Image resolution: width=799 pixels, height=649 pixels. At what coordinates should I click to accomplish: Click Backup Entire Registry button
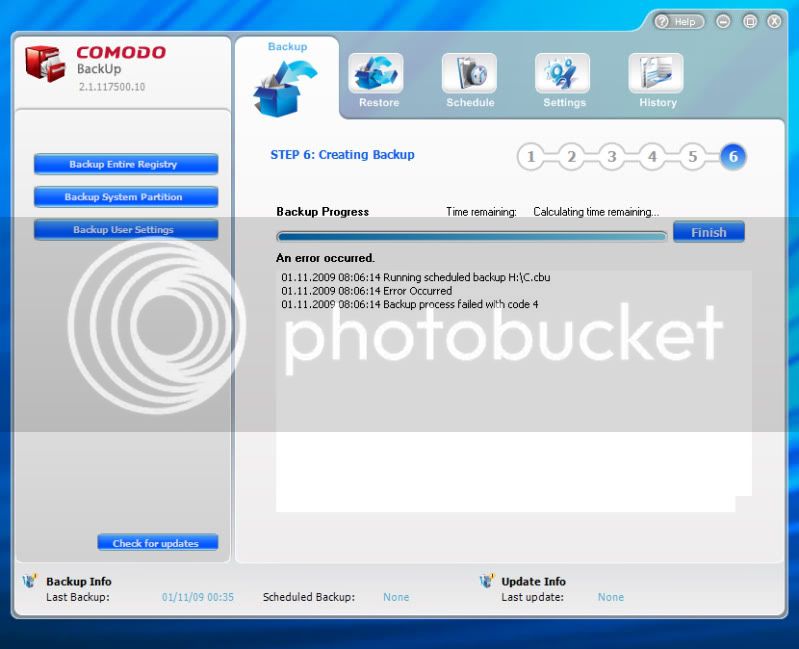(x=126, y=164)
